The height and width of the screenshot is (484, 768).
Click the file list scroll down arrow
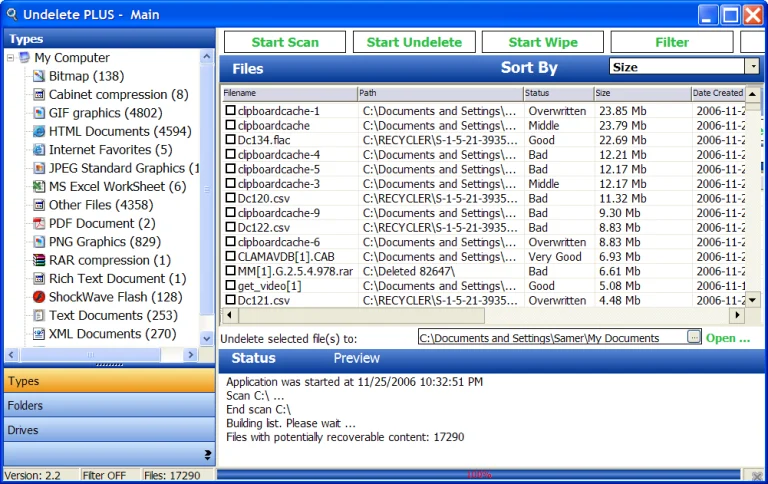click(752, 299)
